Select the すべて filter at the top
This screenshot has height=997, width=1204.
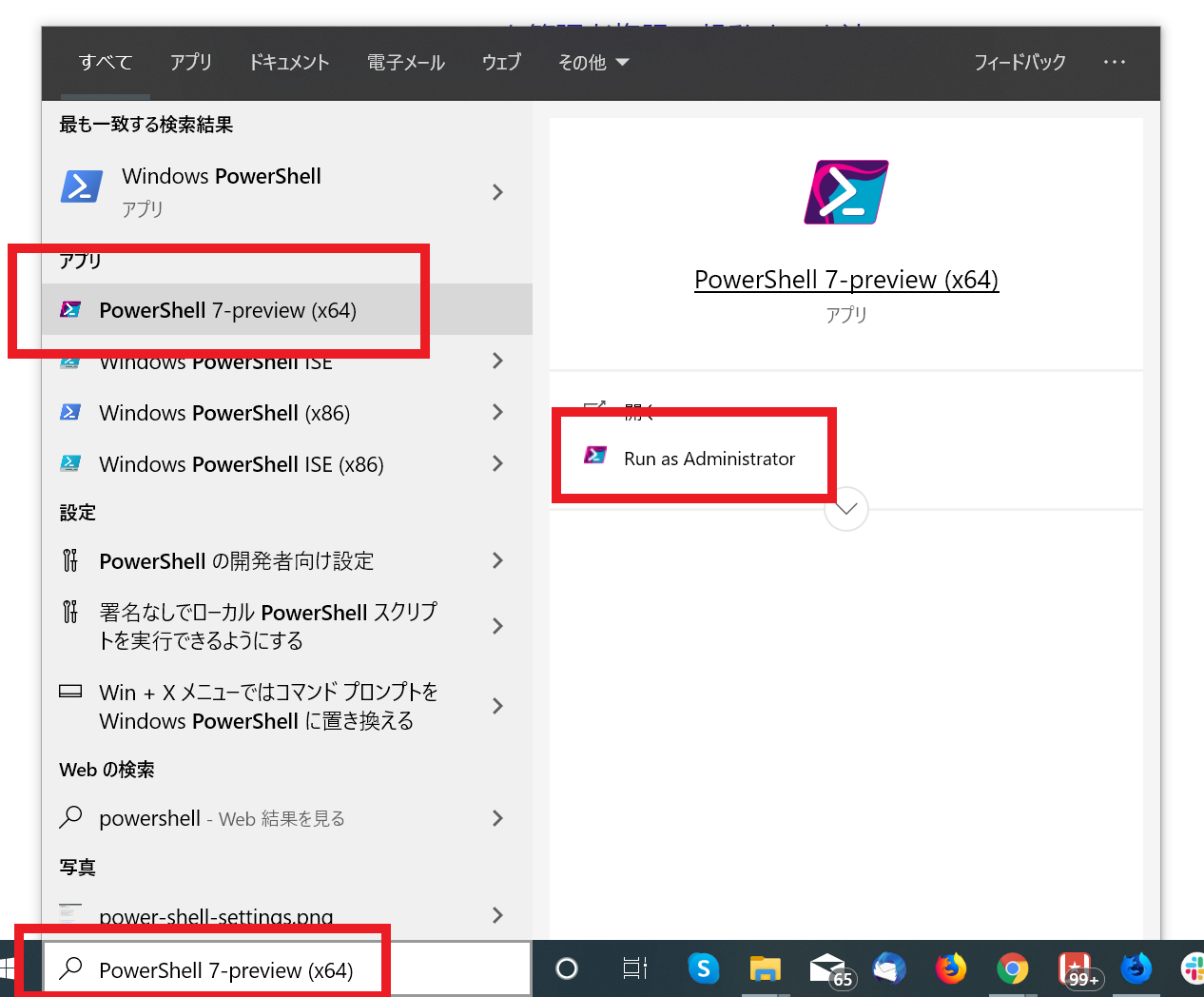tap(105, 62)
